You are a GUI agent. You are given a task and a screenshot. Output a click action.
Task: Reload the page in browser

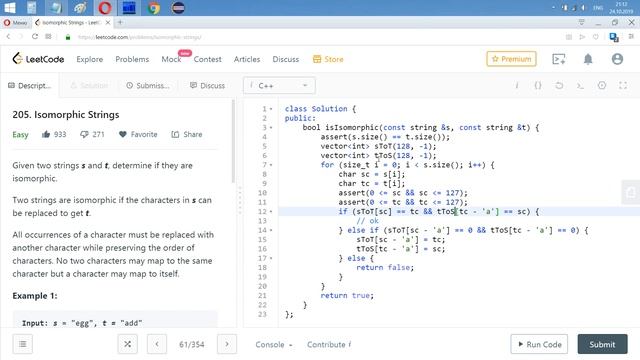pyautogui.click(x=35, y=37)
